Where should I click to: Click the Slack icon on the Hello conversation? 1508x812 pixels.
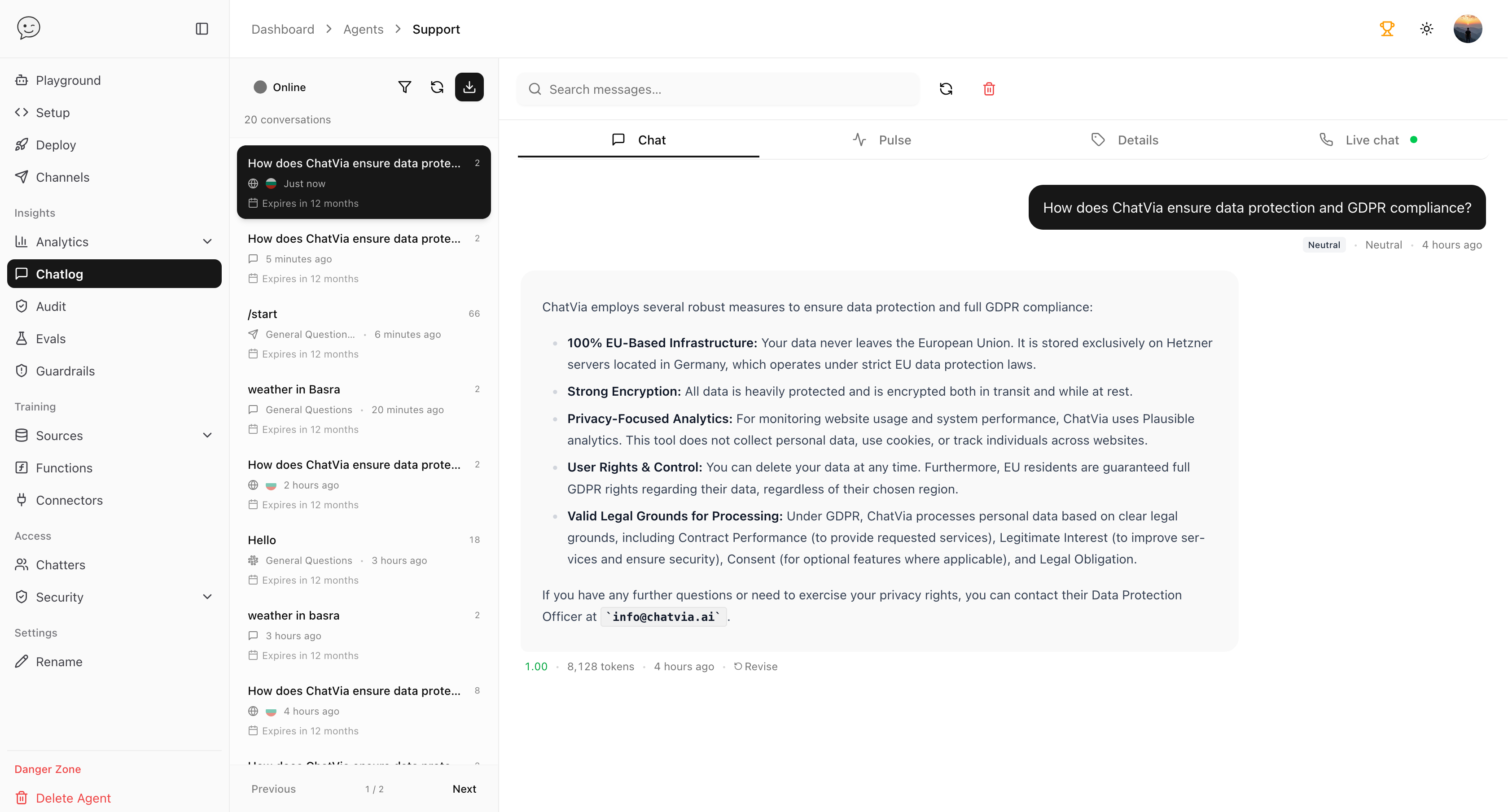click(x=253, y=560)
